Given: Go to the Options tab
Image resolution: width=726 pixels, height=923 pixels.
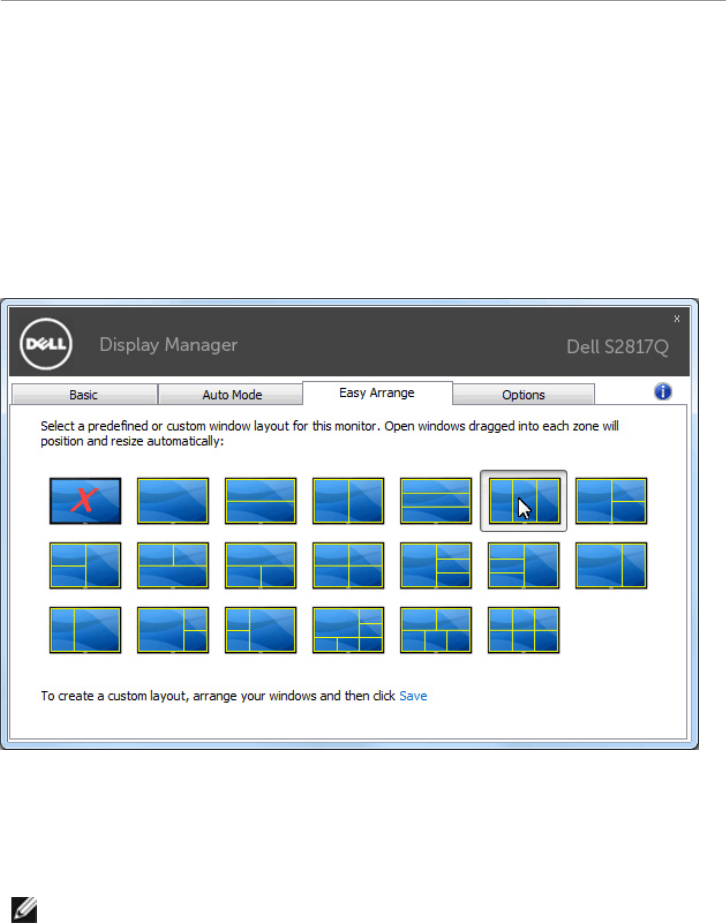Looking at the screenshot, I should (x=523, y=394).
